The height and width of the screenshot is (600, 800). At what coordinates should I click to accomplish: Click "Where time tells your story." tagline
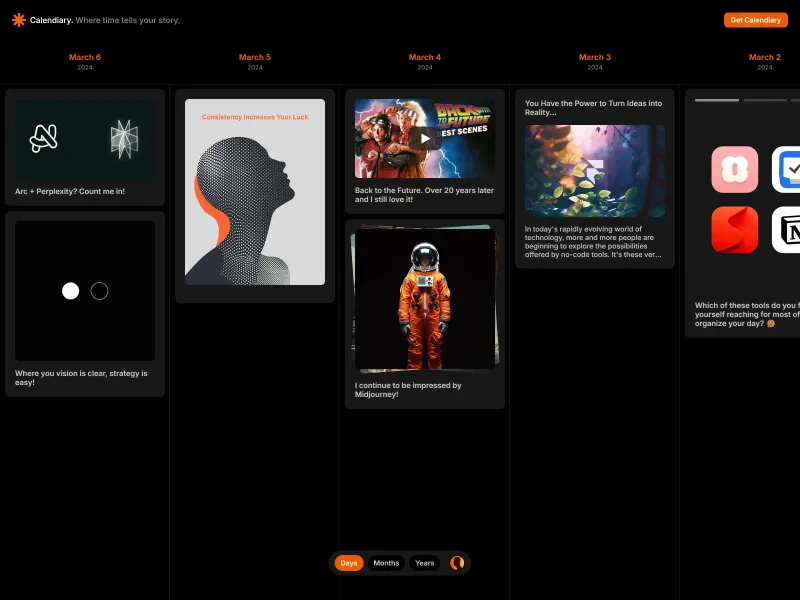pos(128,20)
